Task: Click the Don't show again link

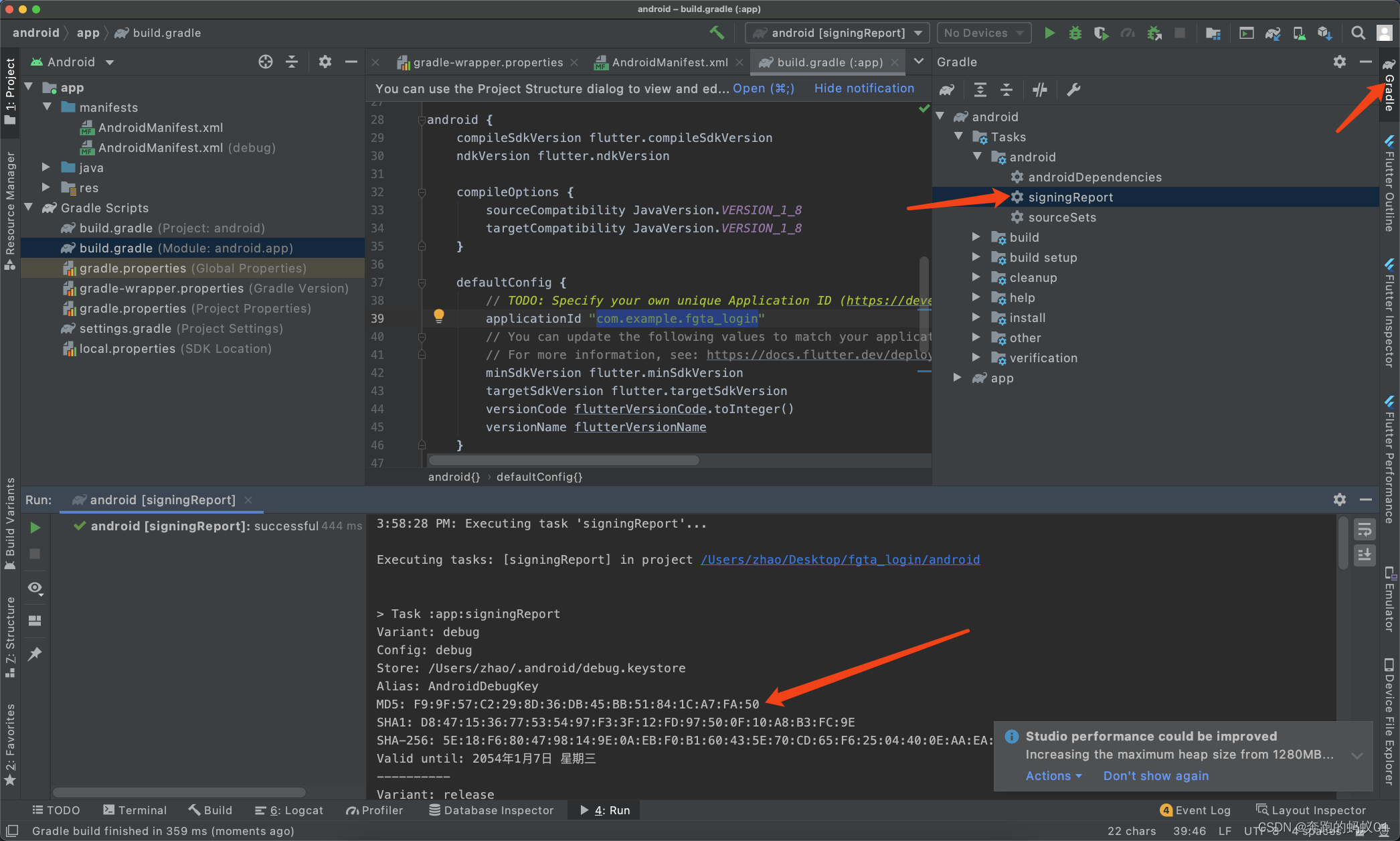Action: (1156, 775)
